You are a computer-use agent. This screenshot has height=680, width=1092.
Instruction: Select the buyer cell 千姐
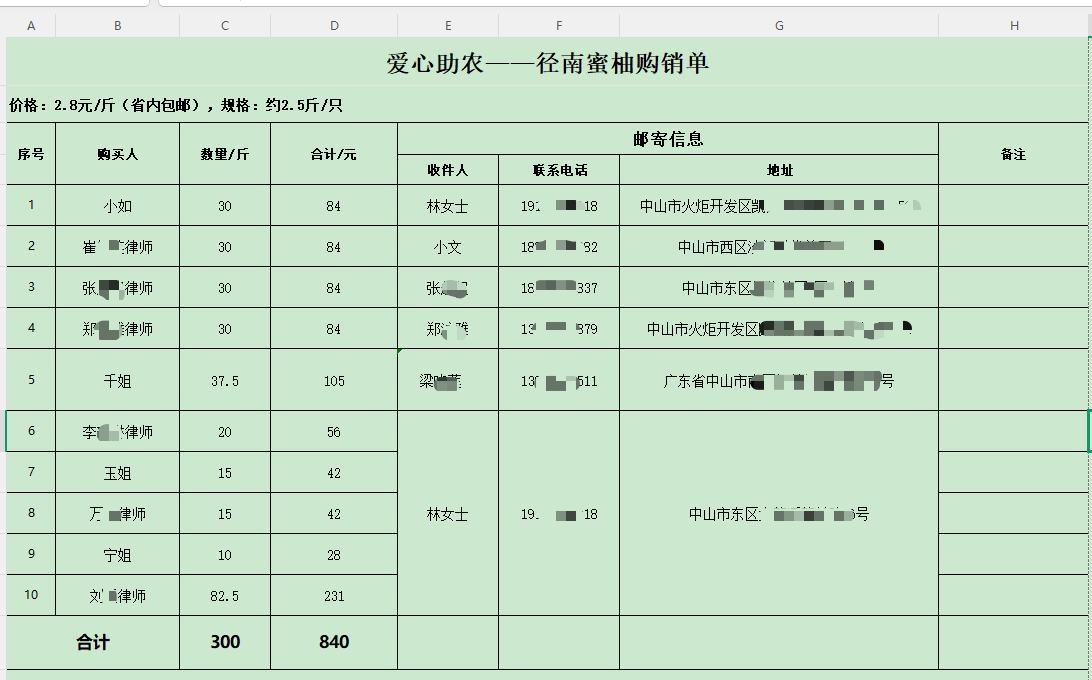click(117, 380)
